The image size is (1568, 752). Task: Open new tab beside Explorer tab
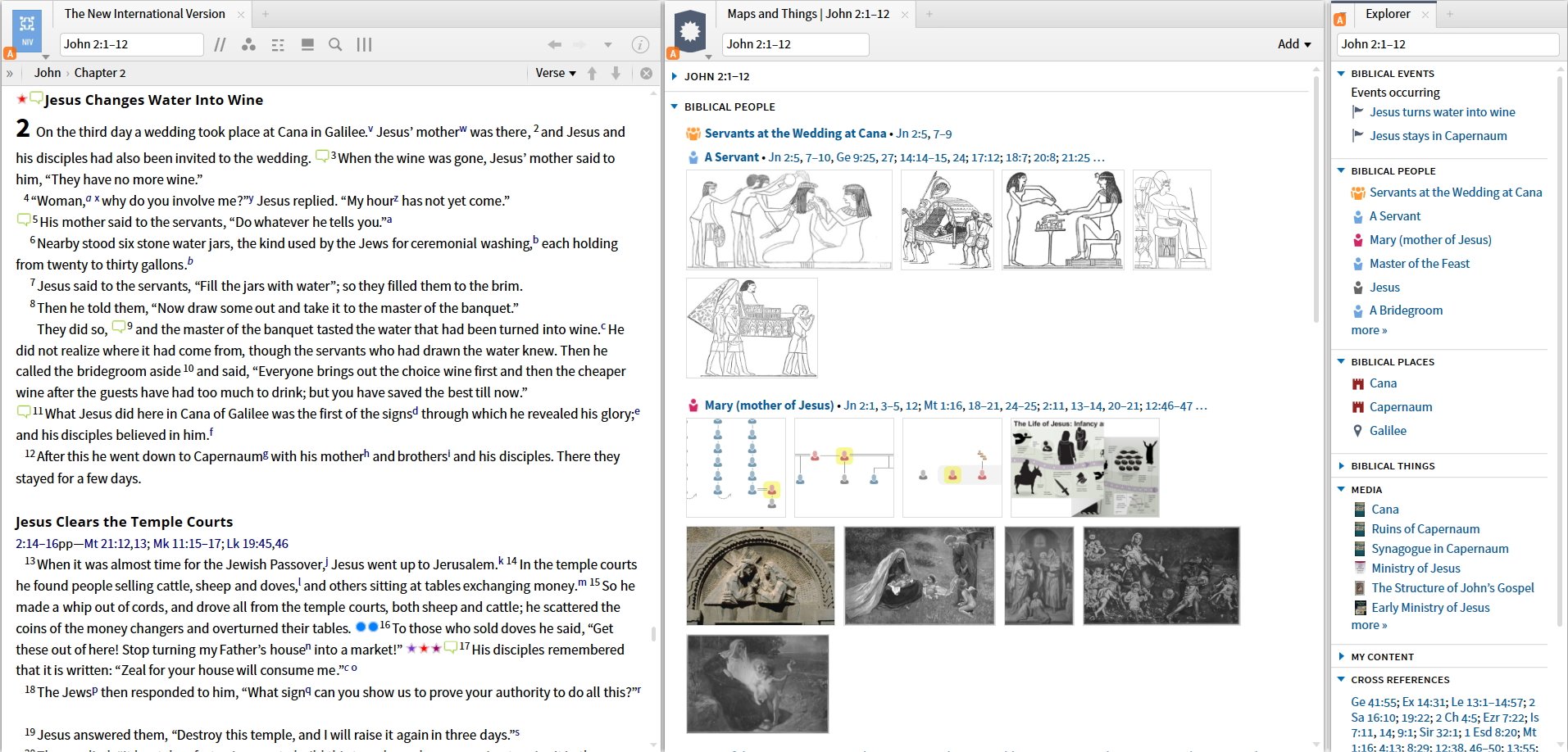pyautogui.click(x=1449, y=14)
